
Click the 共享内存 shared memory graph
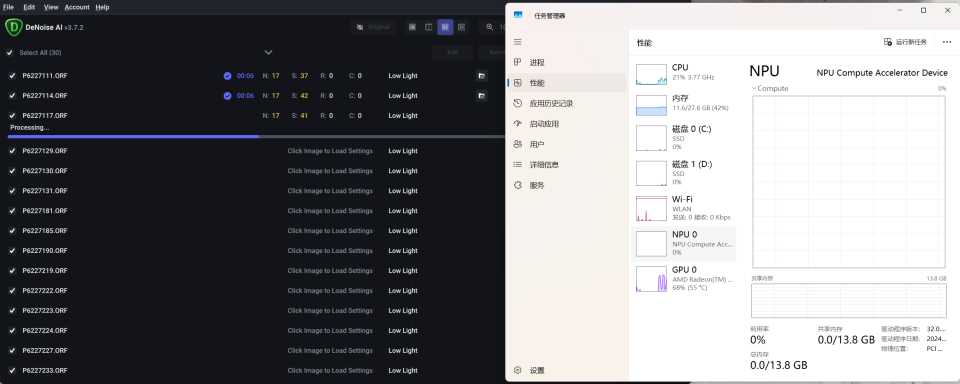pos(849,301)
